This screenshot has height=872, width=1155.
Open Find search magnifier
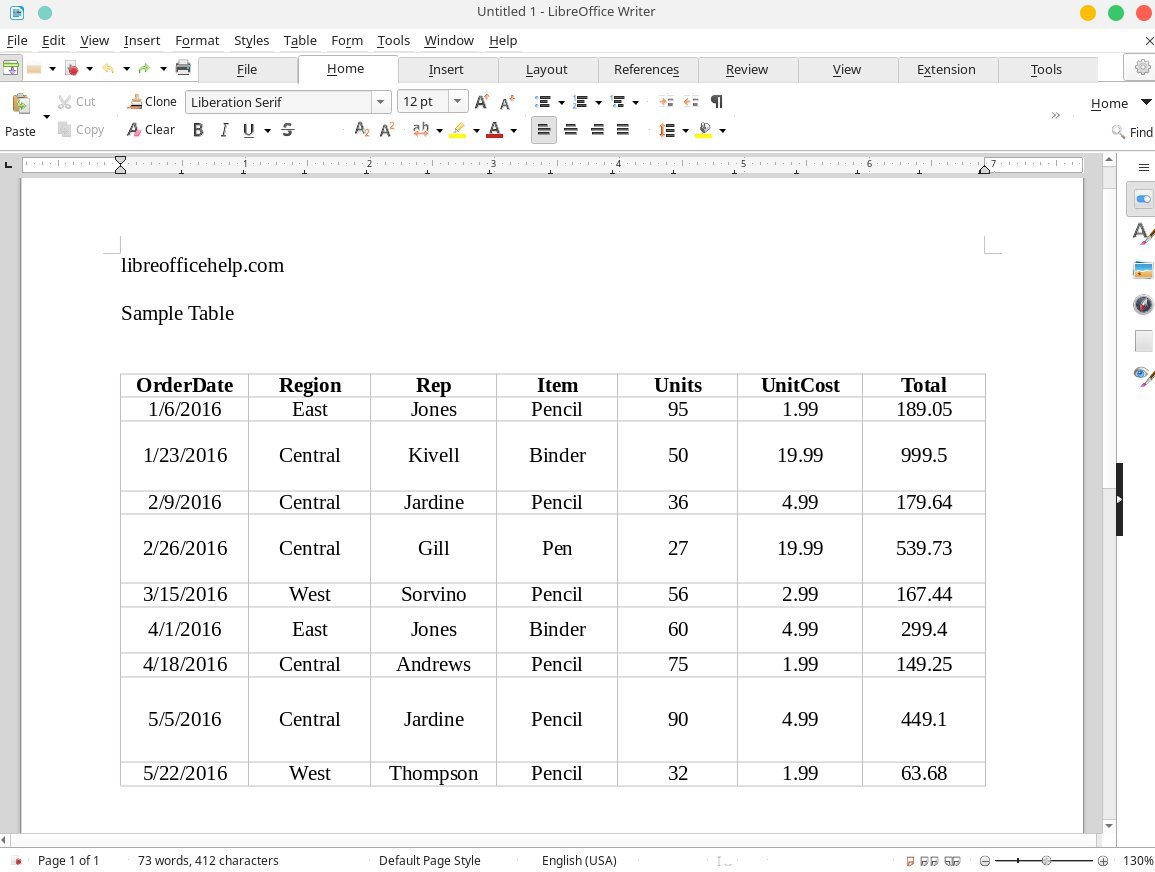pos(1132,132)
